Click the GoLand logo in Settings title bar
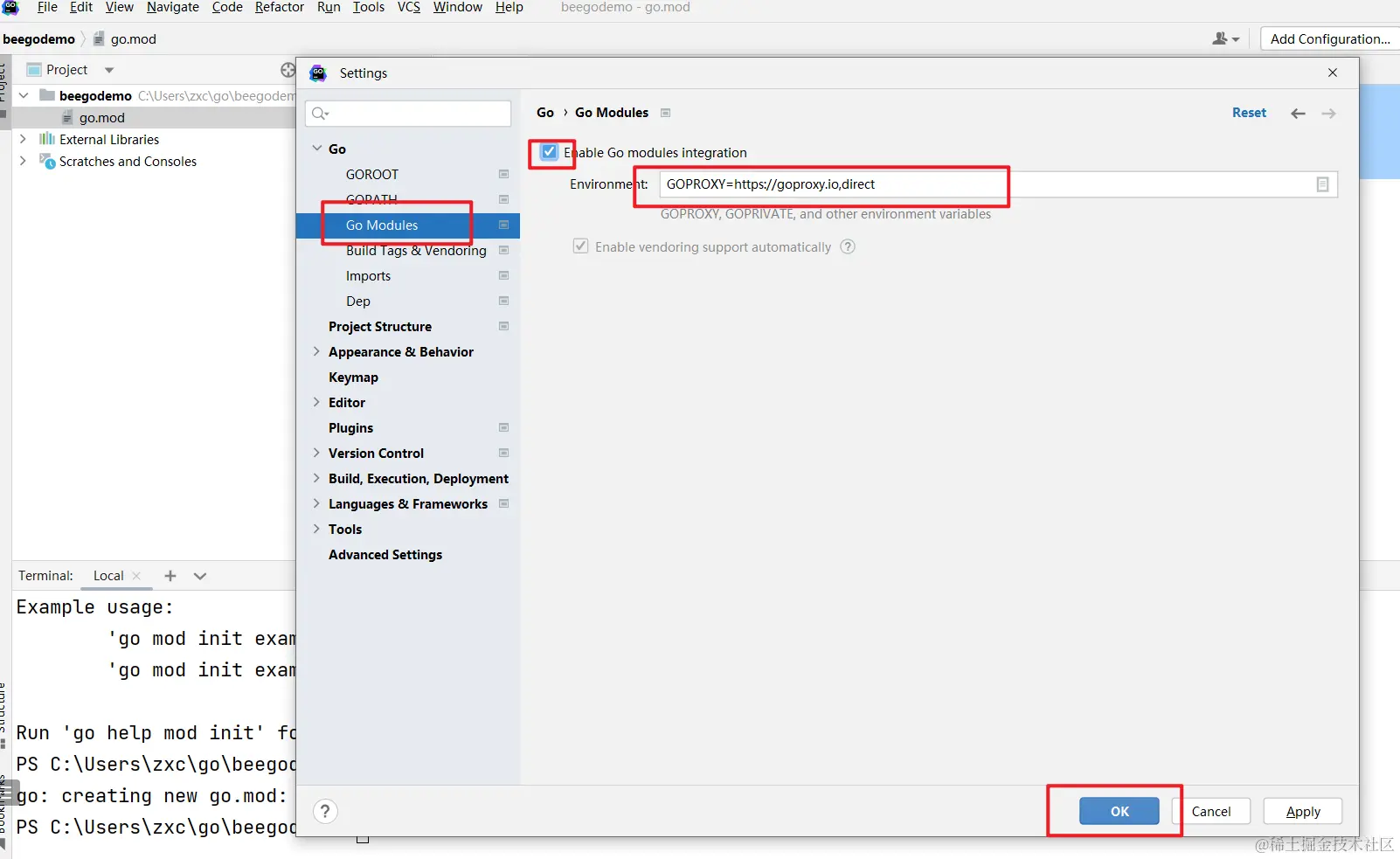1400x859 pixels. click(x=318, y=73)
